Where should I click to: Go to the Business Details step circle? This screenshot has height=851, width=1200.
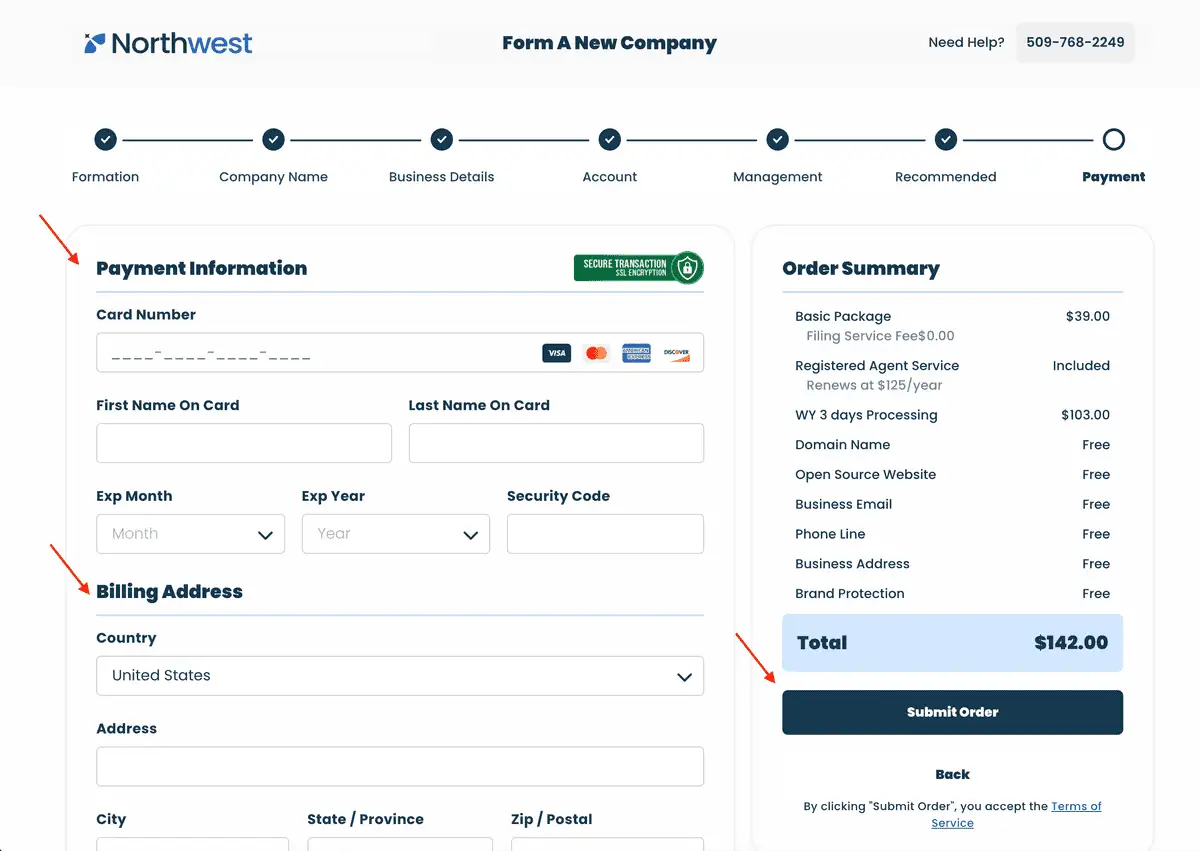pos(441,140)
